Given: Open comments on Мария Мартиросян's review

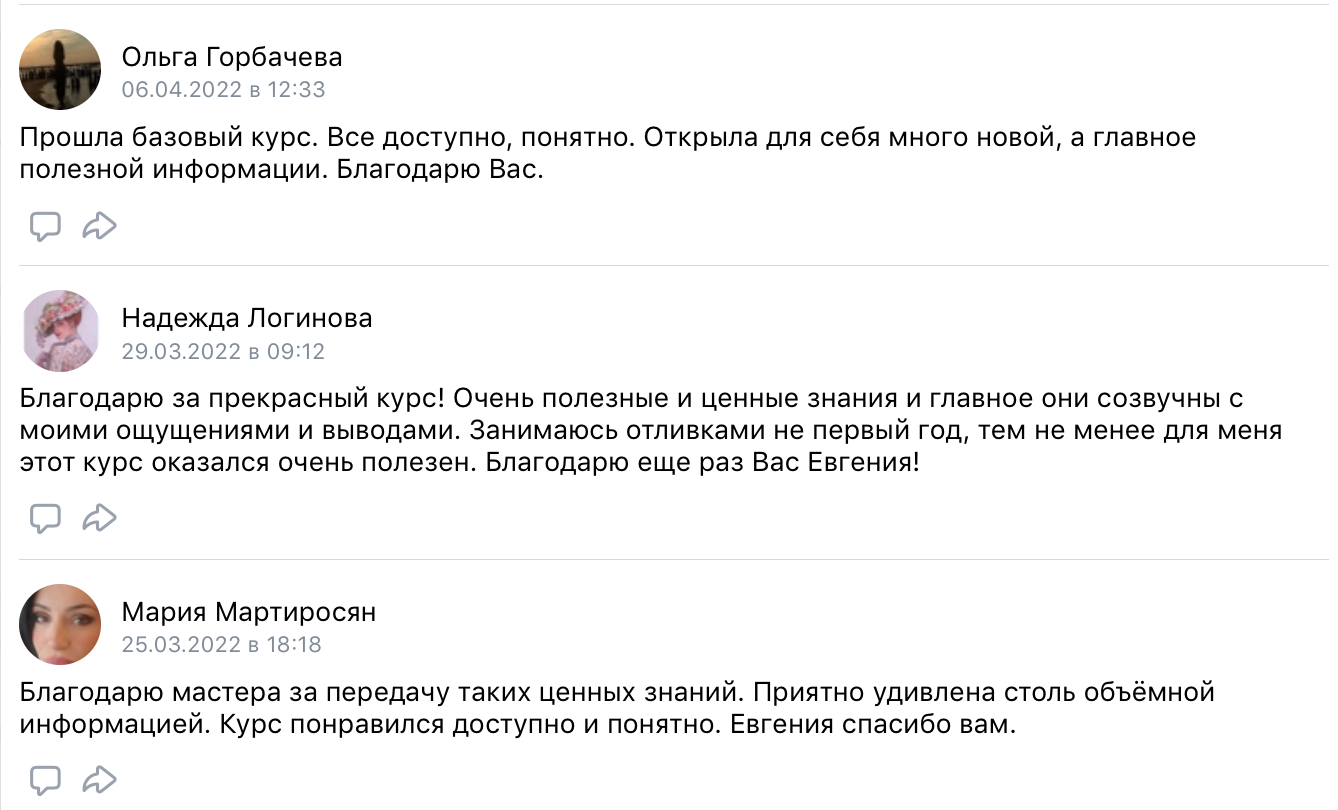Looking at the screenshot, I should [x=45, y=779].
